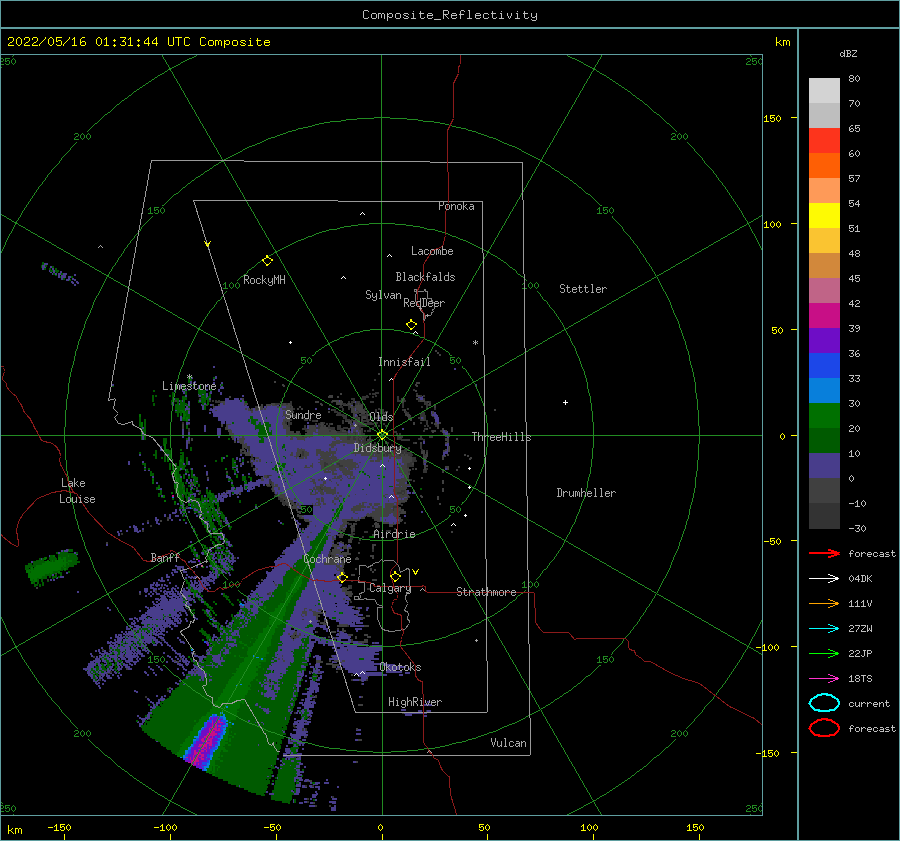Click the Limestone label
Viewport: 900px width, 841px height.
tap(189, 386)
